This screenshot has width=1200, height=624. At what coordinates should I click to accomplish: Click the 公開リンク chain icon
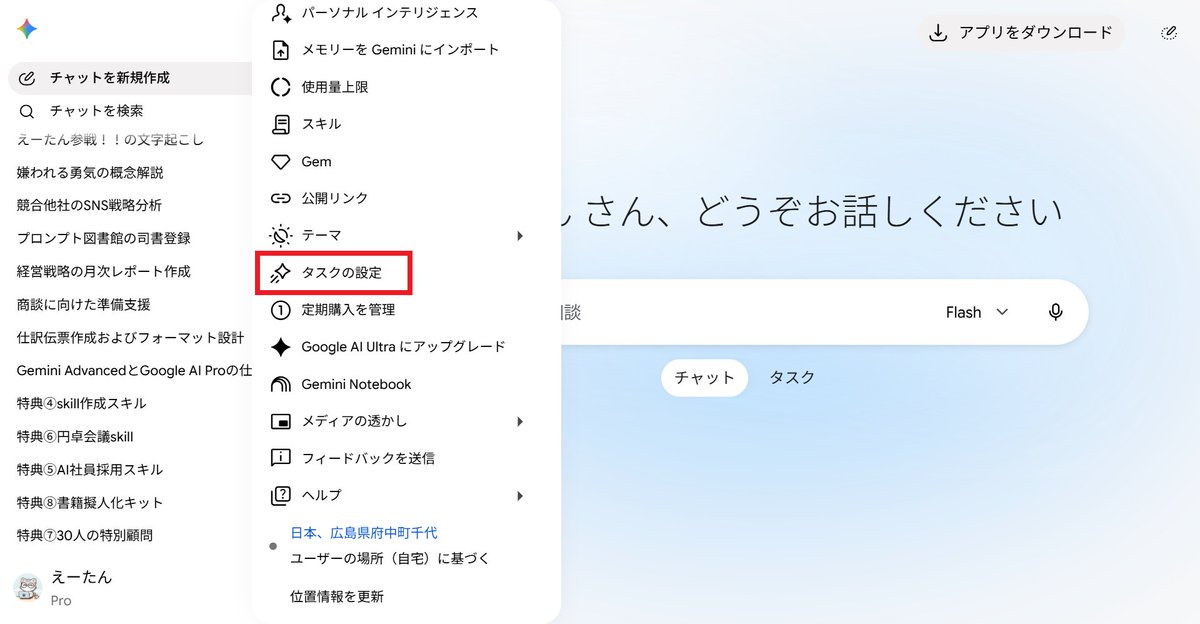click(x=281, y=198)
